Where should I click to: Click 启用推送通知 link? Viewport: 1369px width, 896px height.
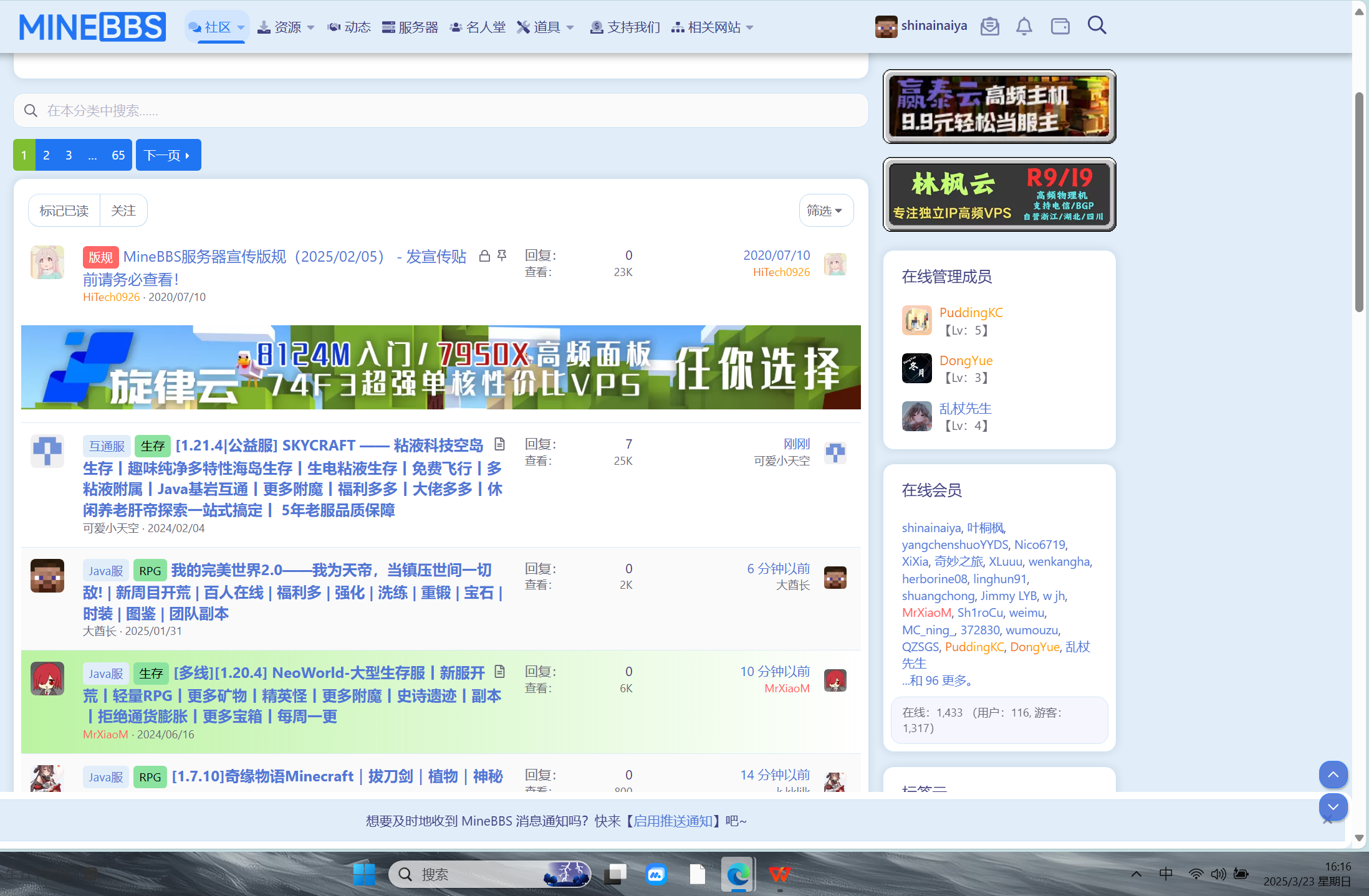point(673,821)
